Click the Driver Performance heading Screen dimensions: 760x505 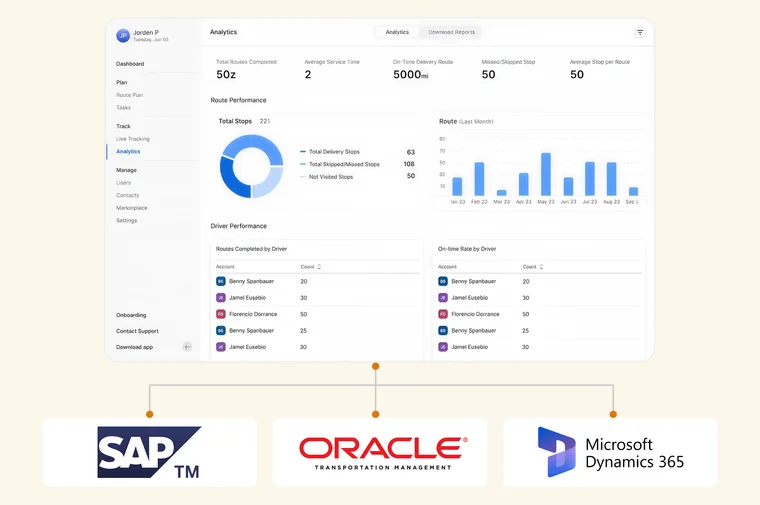pyautogui.click(x=238, y=226)
